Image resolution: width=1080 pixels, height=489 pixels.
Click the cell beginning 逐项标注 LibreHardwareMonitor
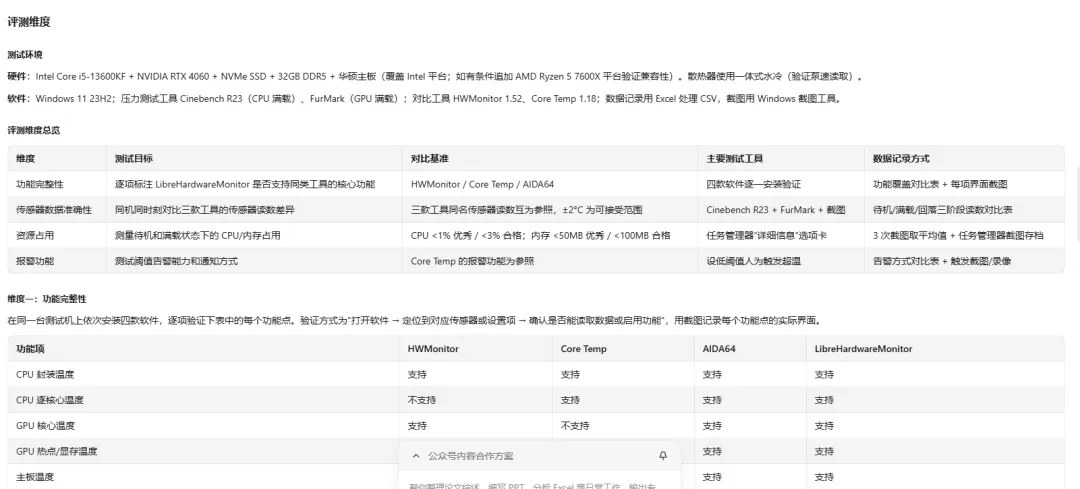click(x=245, y=184)
